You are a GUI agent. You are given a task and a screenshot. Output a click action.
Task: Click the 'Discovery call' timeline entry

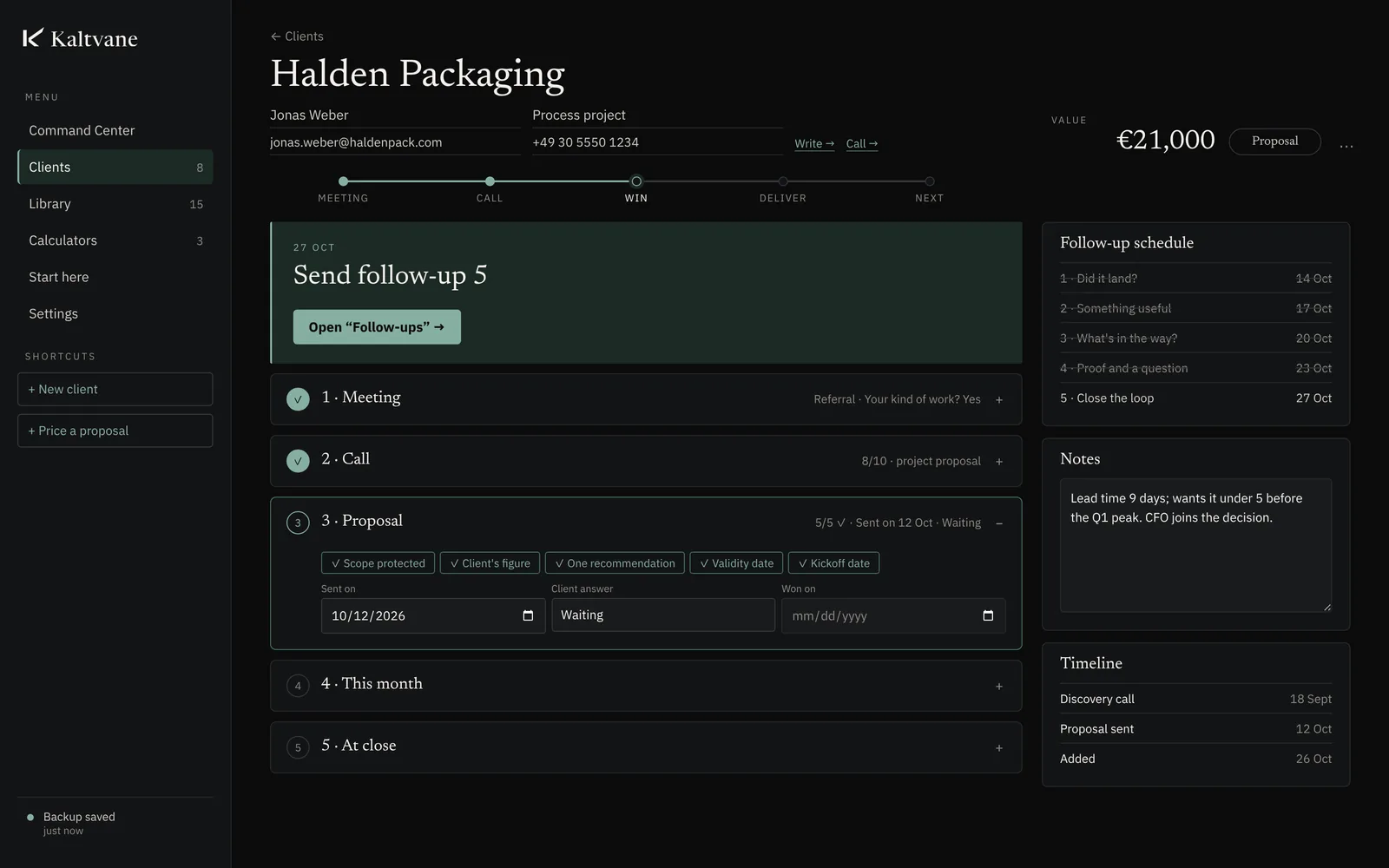(x=1195, y=699)
